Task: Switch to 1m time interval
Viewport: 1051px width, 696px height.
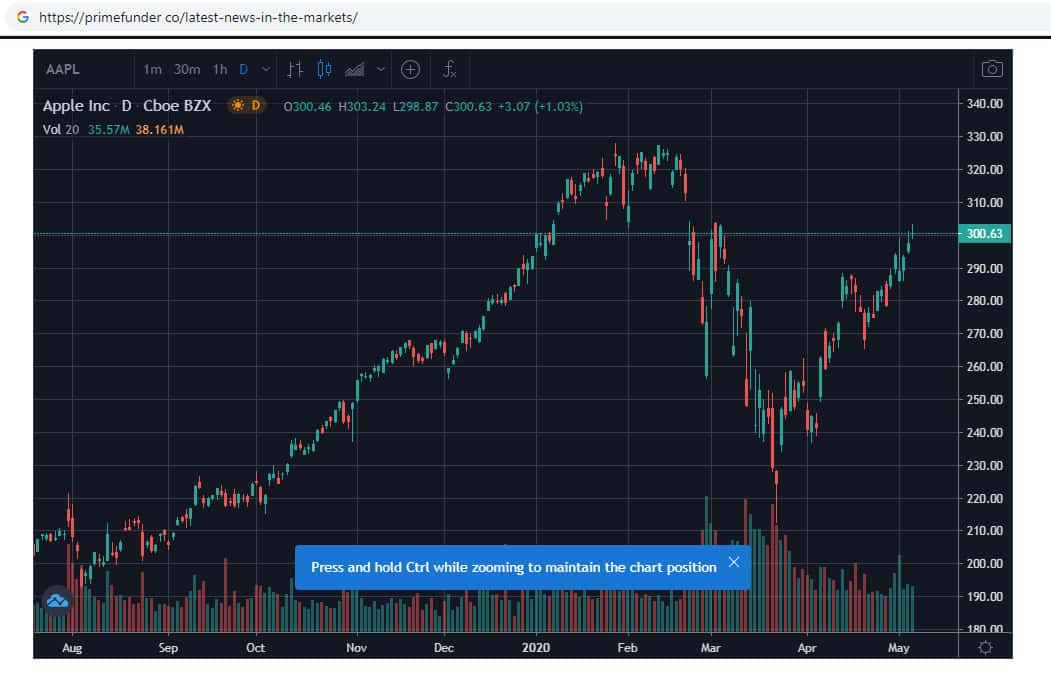Action: tap(152, 69)
